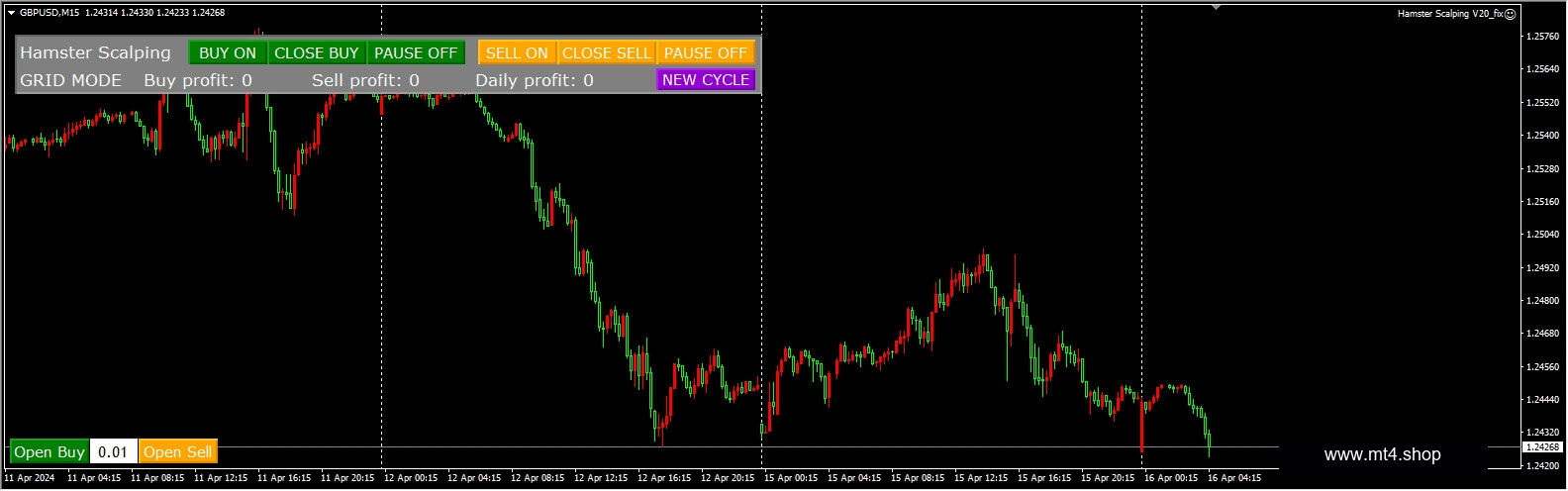Screen dimensions: 1568x491
Task: Click the 1.25040 price axis label
Action: coord(1543,235)
